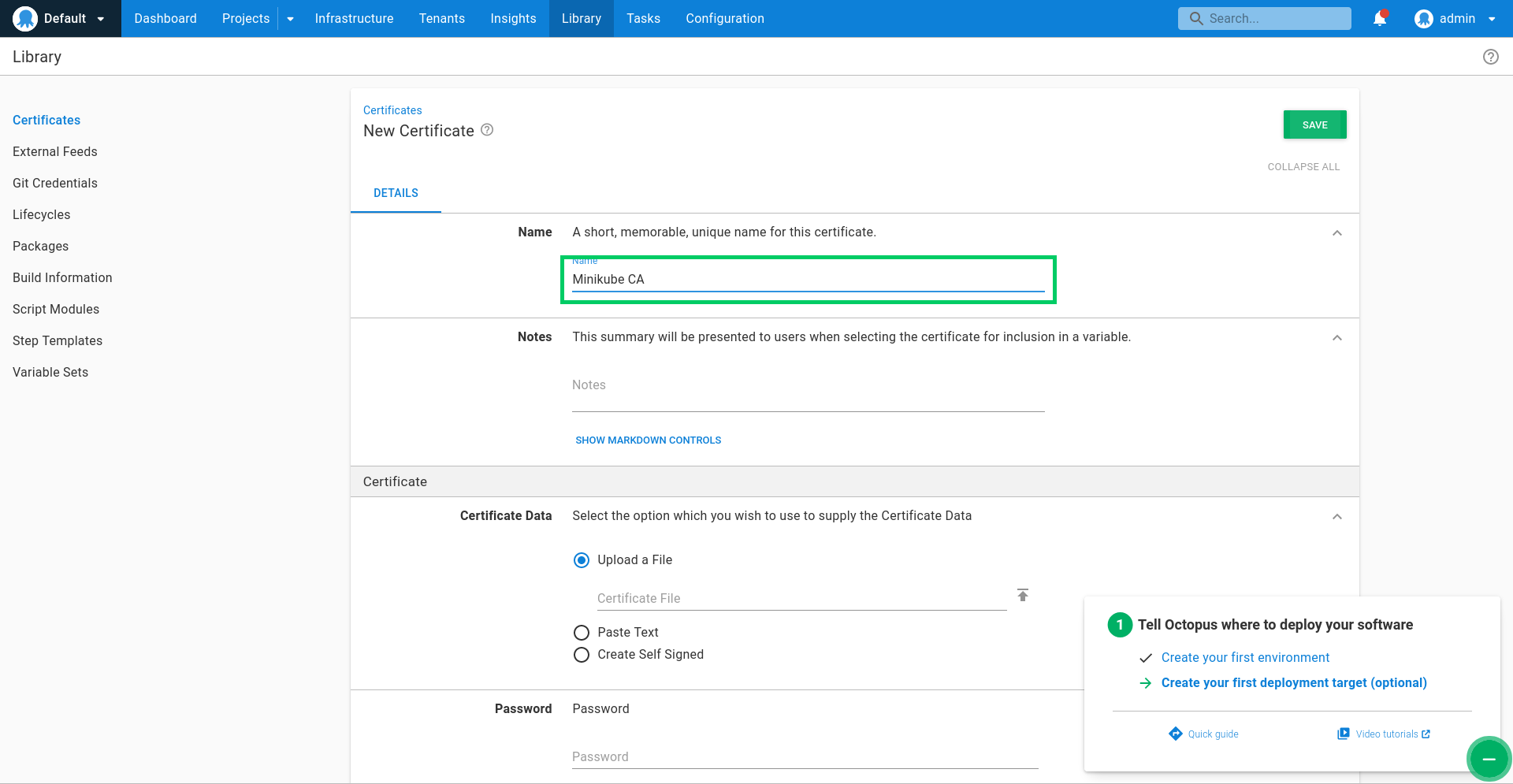
Task: Go to the Configuration menu
Action: pyautogui.click(x=725, y=18)
